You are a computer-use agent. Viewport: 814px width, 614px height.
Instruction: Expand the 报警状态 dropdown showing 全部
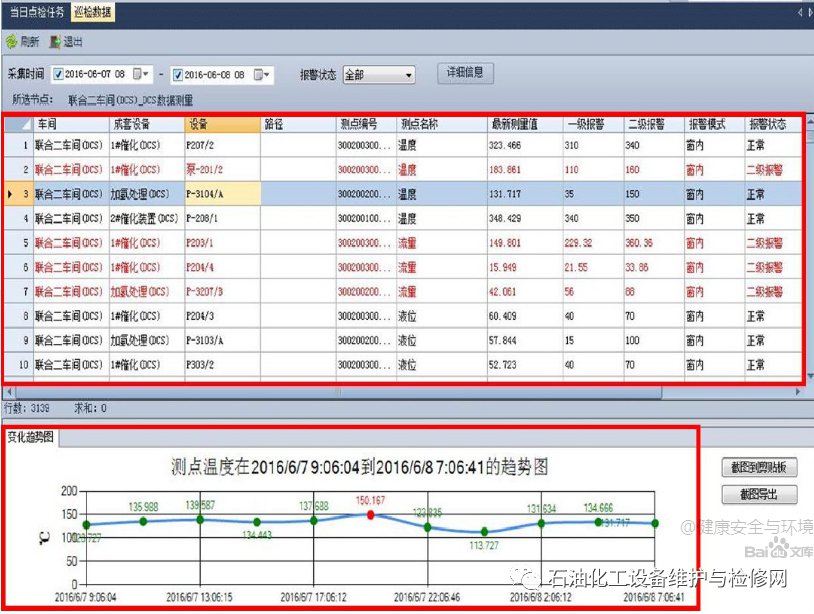pos(408,75)
